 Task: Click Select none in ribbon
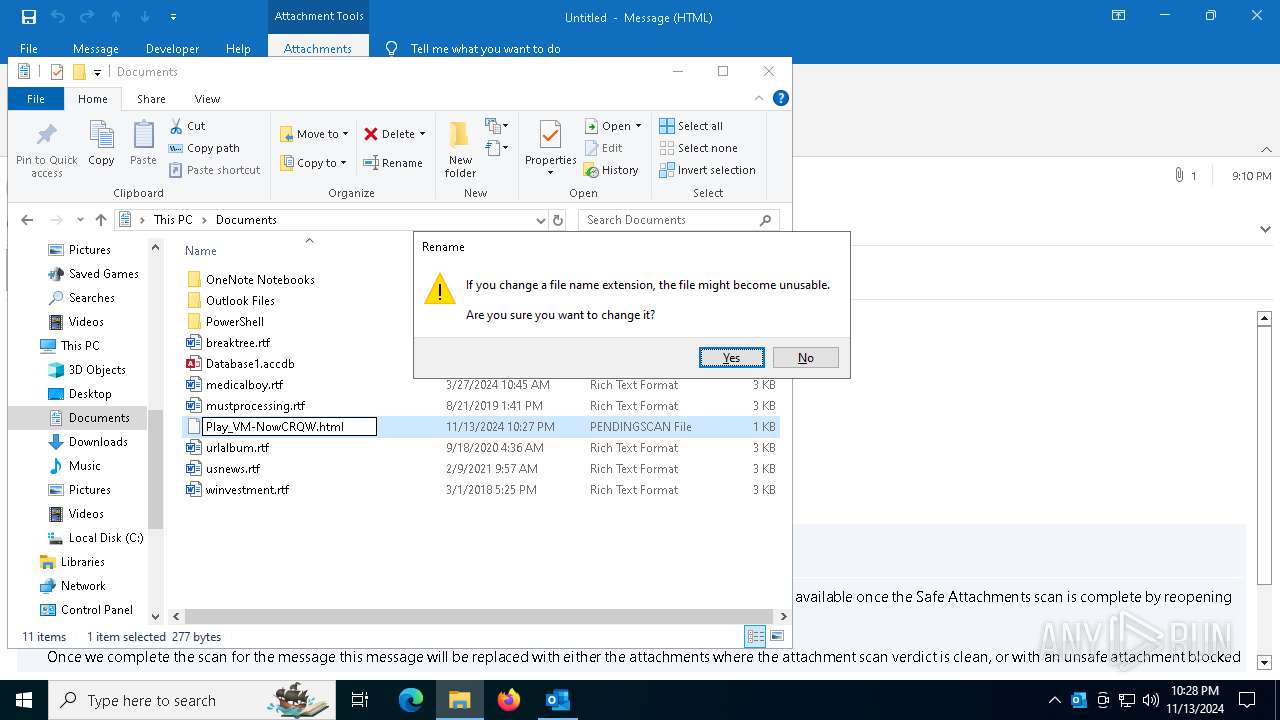(698, 148)
